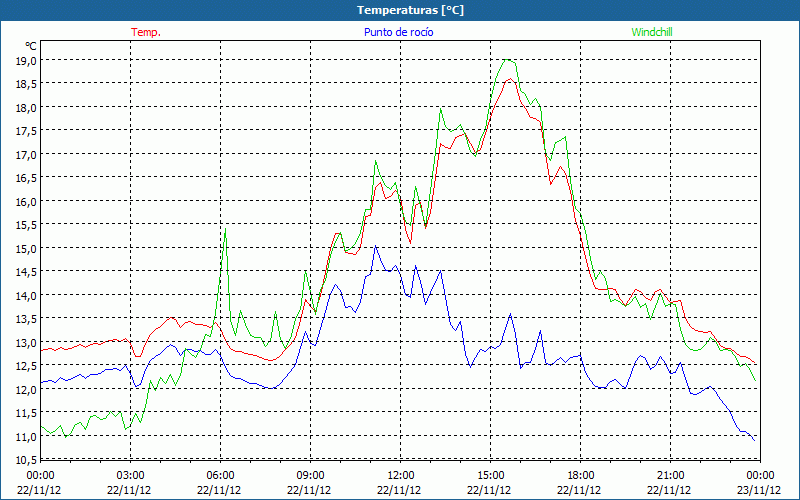Click the 18:00 time axis label
This screenshot has width=800, height=500.
(581, 476)
